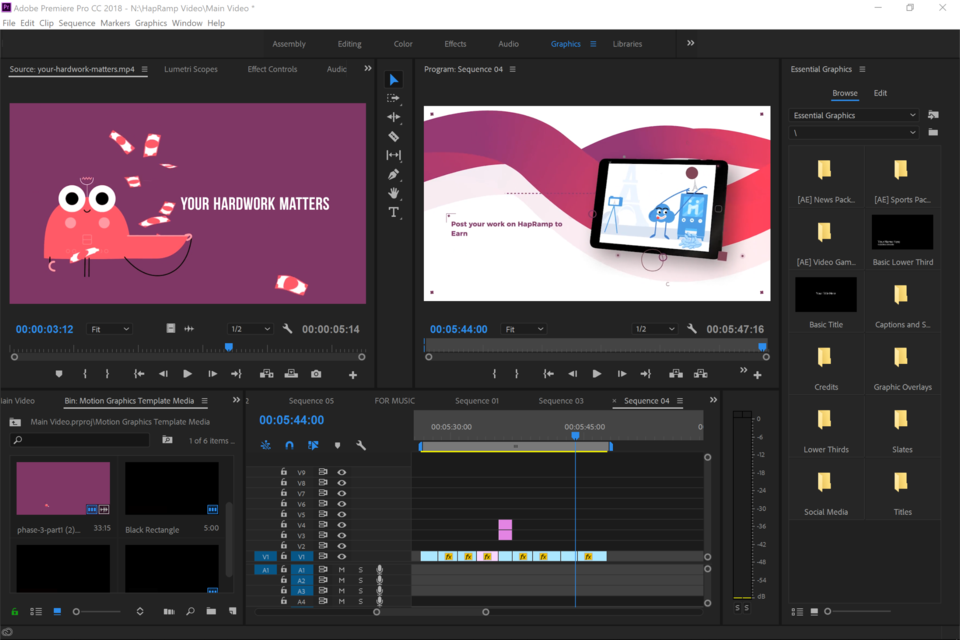This screenshot has height=640, width=960.
Task: Toggle Linked Selection in timeline
Action: 313,445
